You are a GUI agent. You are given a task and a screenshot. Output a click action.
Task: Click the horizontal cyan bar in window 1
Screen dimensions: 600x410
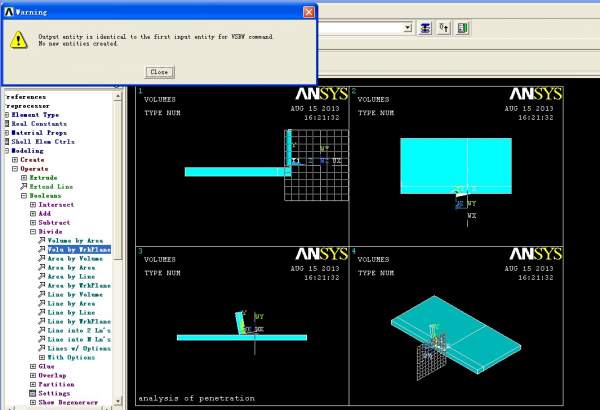[237, 172]
